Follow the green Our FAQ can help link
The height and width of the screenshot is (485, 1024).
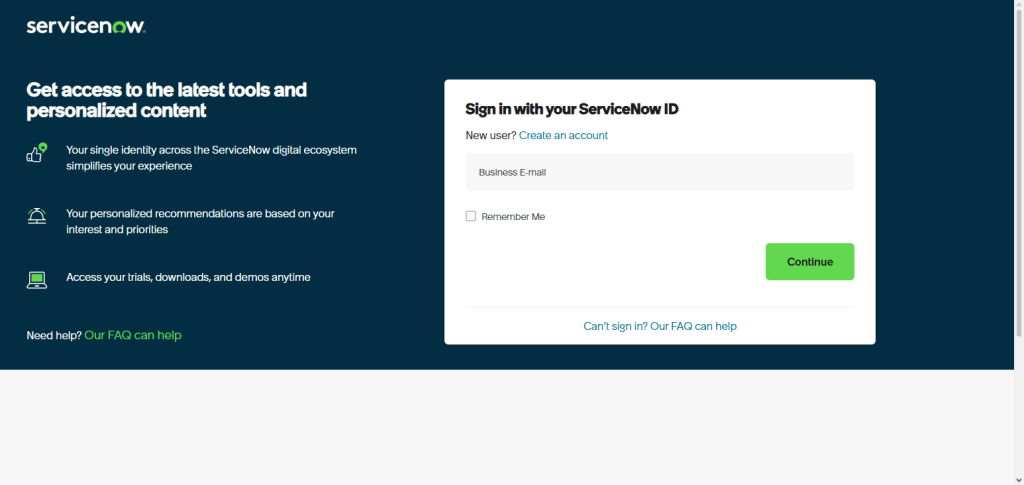133,335
